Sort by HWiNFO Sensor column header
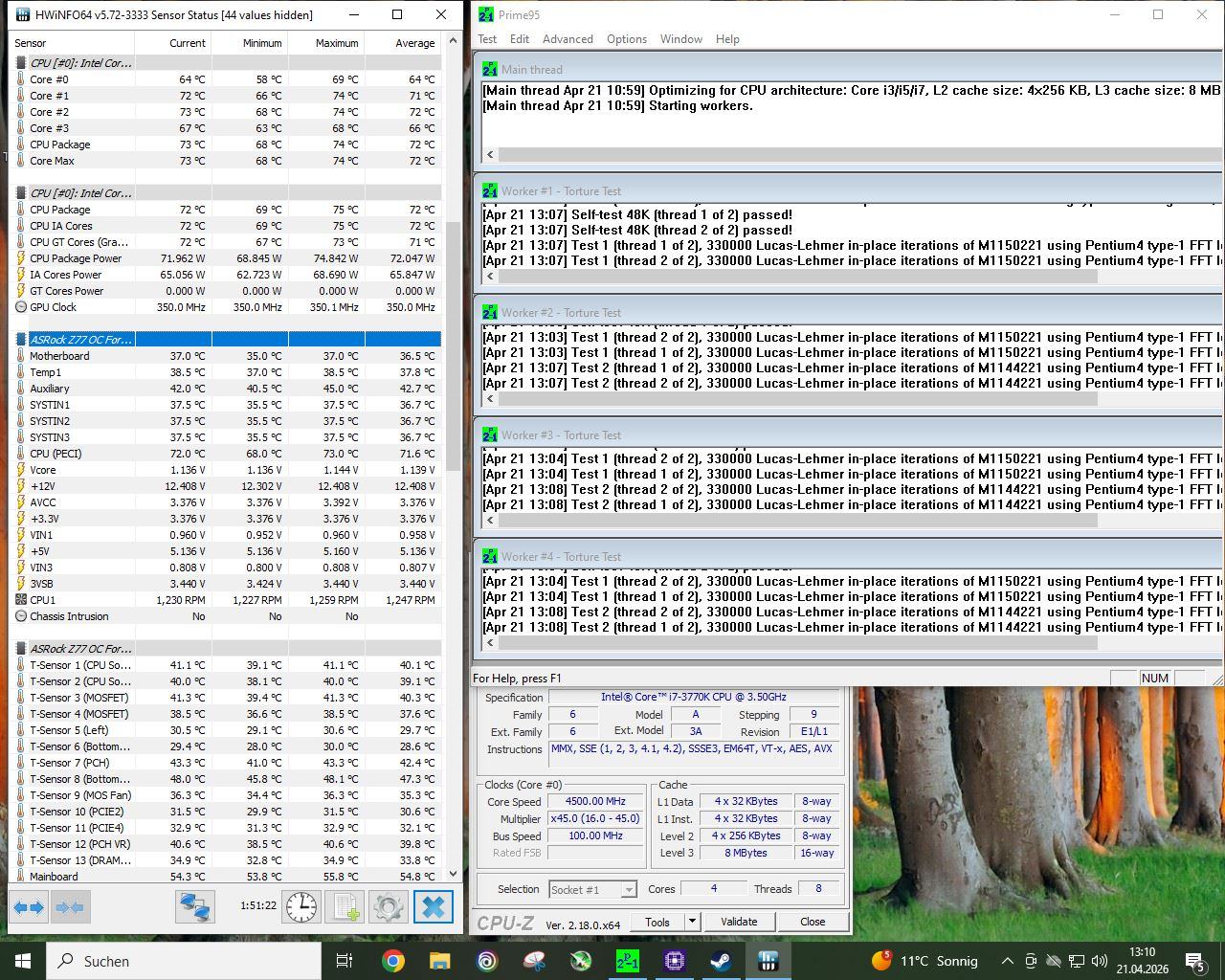The image size is (1225, 980). tap(72, 43)
